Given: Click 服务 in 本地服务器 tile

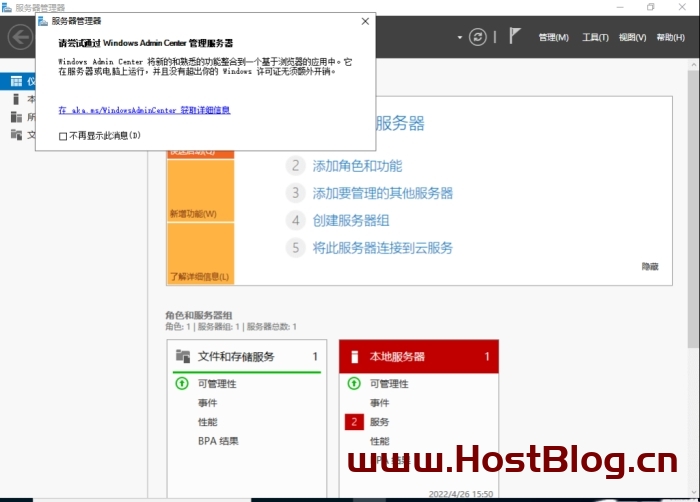Looking at the screenshot, I should pyautogui.click(x=379, y=422).
